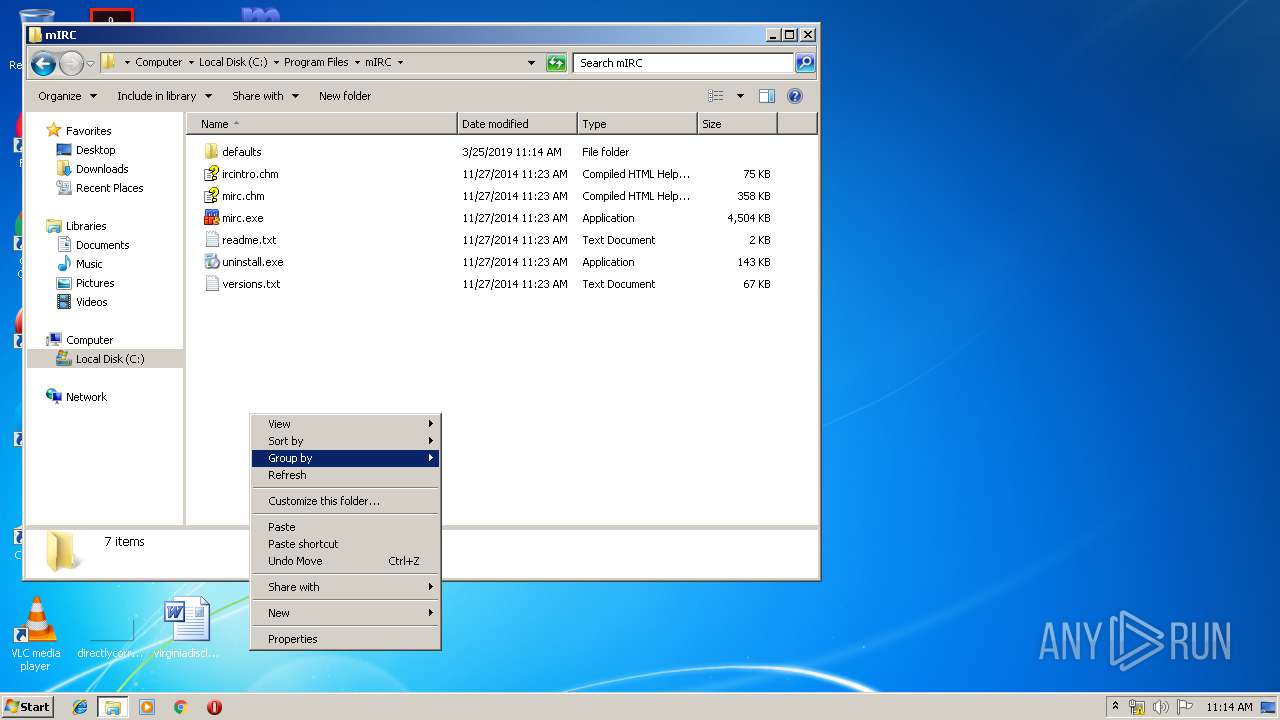Click the Action Center flag tray icon
Screen dimensions: 1280x720
coord(1184,707)
